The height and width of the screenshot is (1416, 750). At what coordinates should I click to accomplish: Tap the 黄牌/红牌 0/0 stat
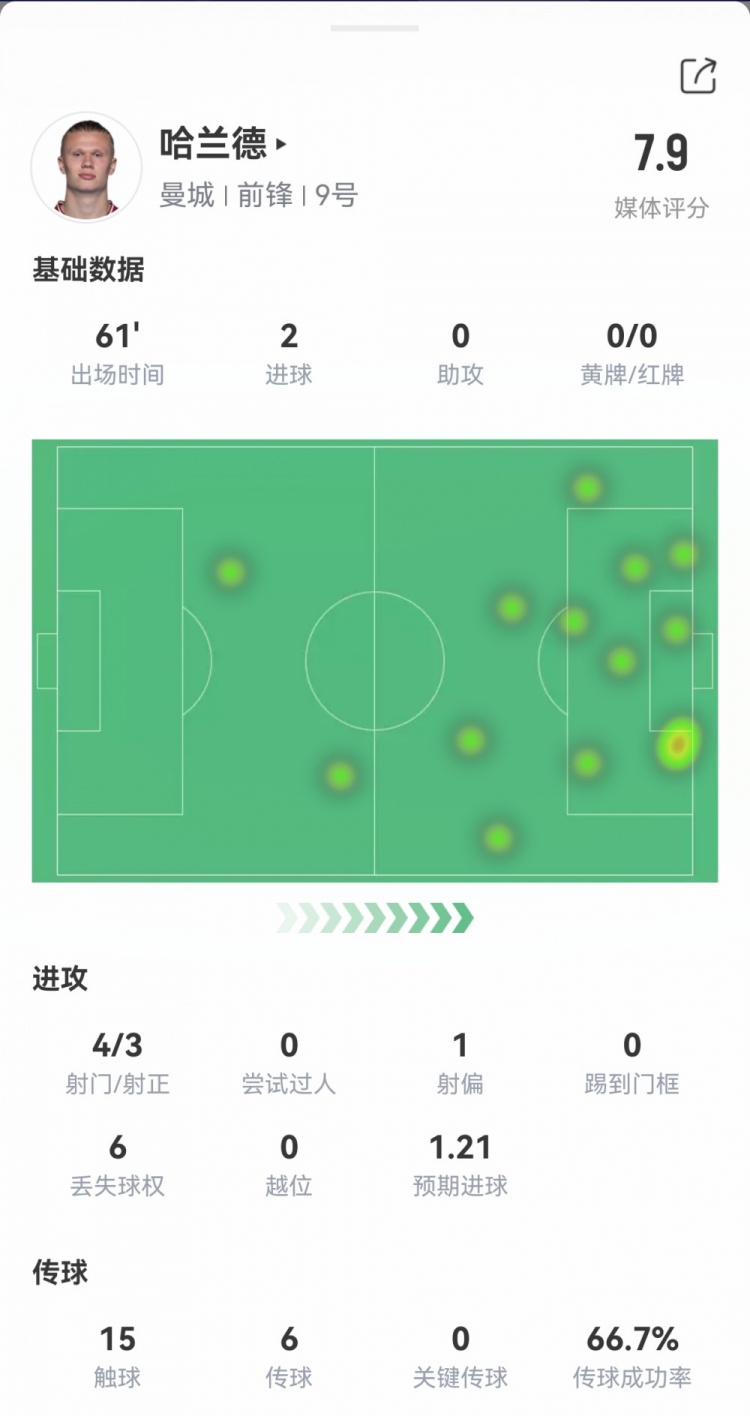(632, 354)
